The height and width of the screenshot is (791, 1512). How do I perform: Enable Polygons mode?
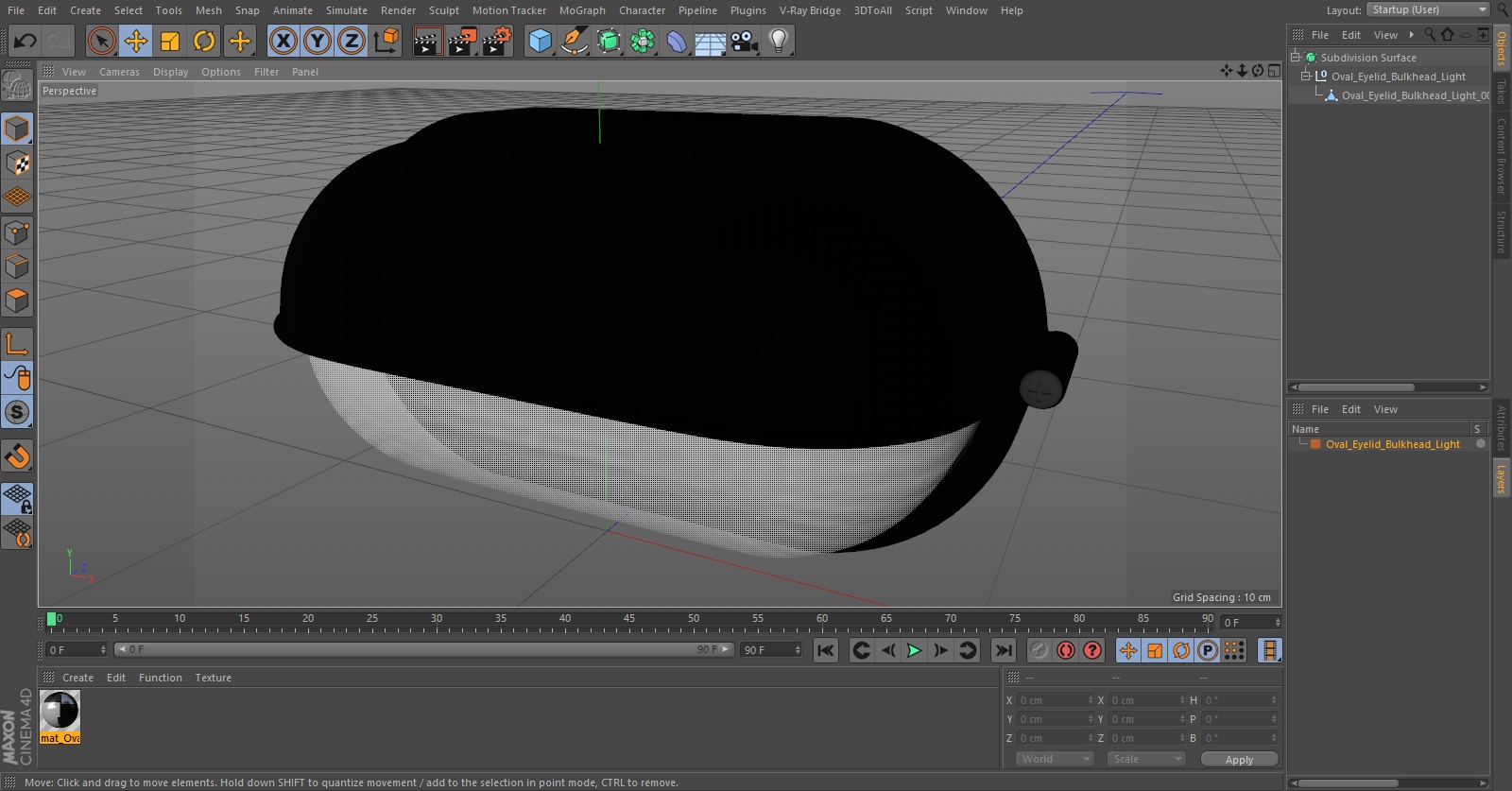point(17,301)
